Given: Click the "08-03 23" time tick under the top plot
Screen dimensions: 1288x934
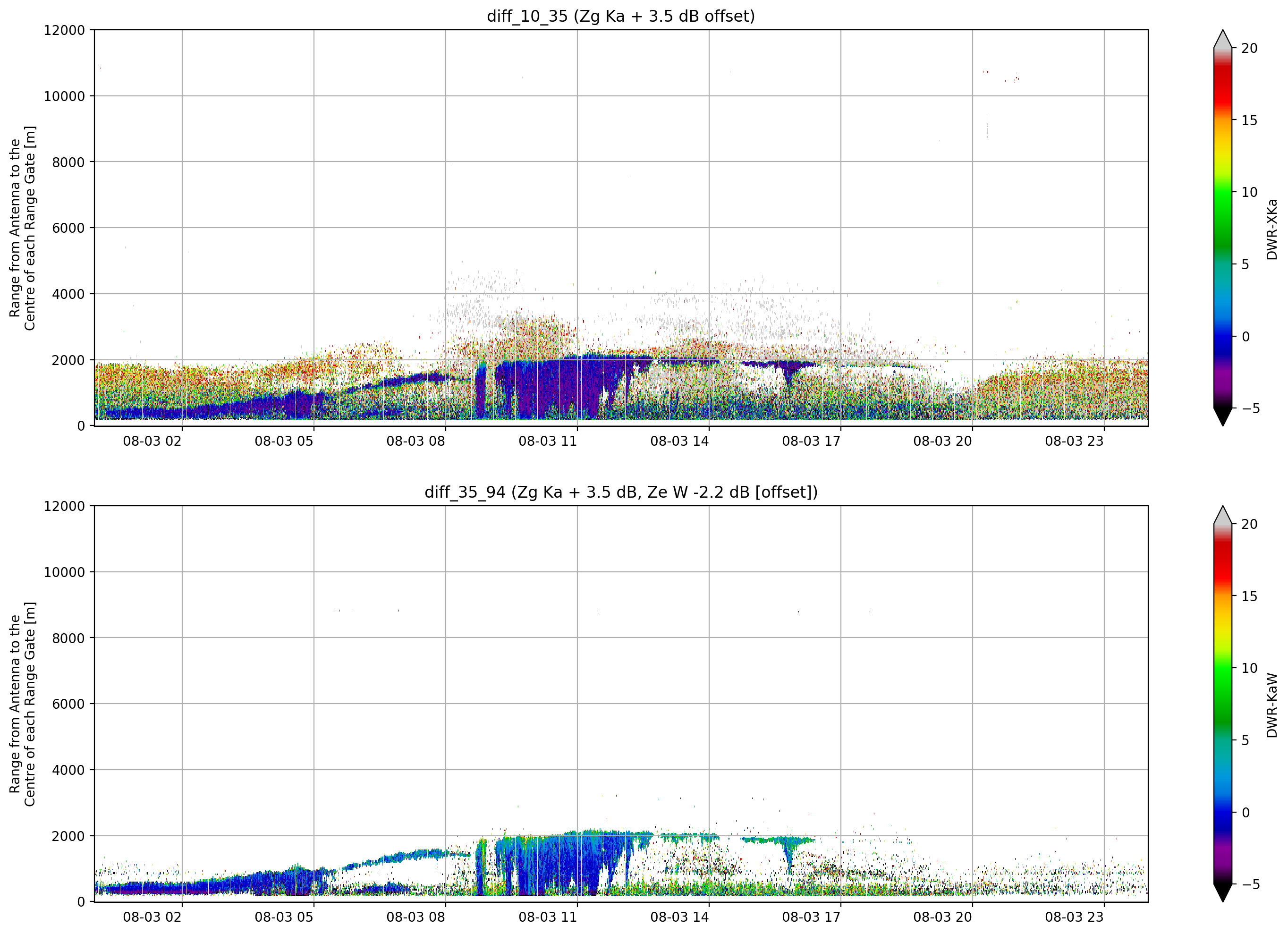Looking at the screenshot, I should pyautogui.click(x=1075, y=442).
